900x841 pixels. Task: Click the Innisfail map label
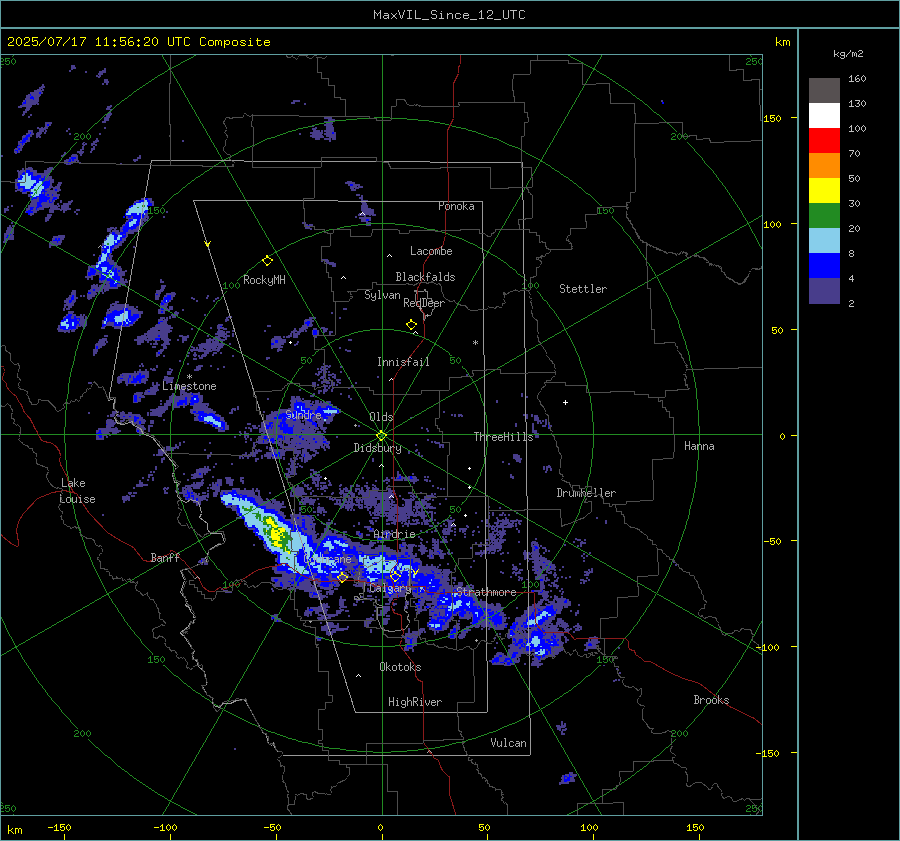click(403, 362)
